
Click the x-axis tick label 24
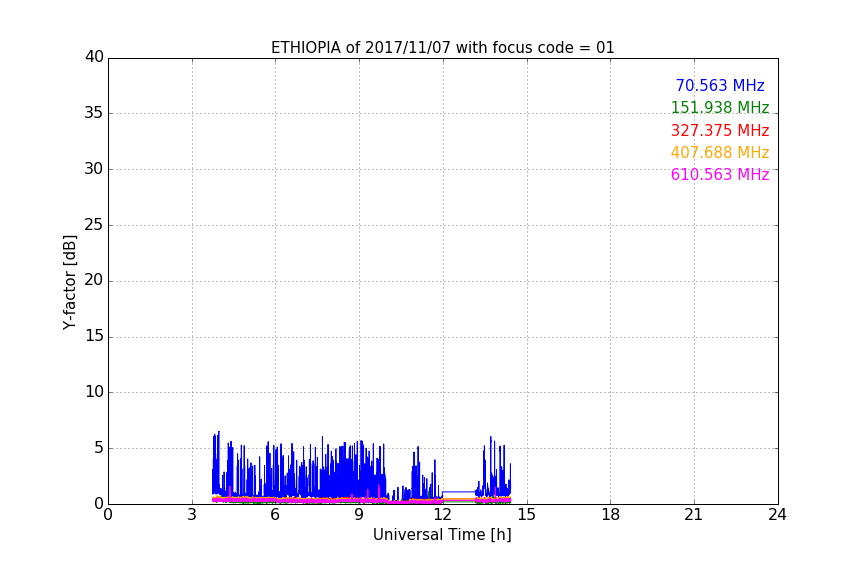[x=777, y=515]
